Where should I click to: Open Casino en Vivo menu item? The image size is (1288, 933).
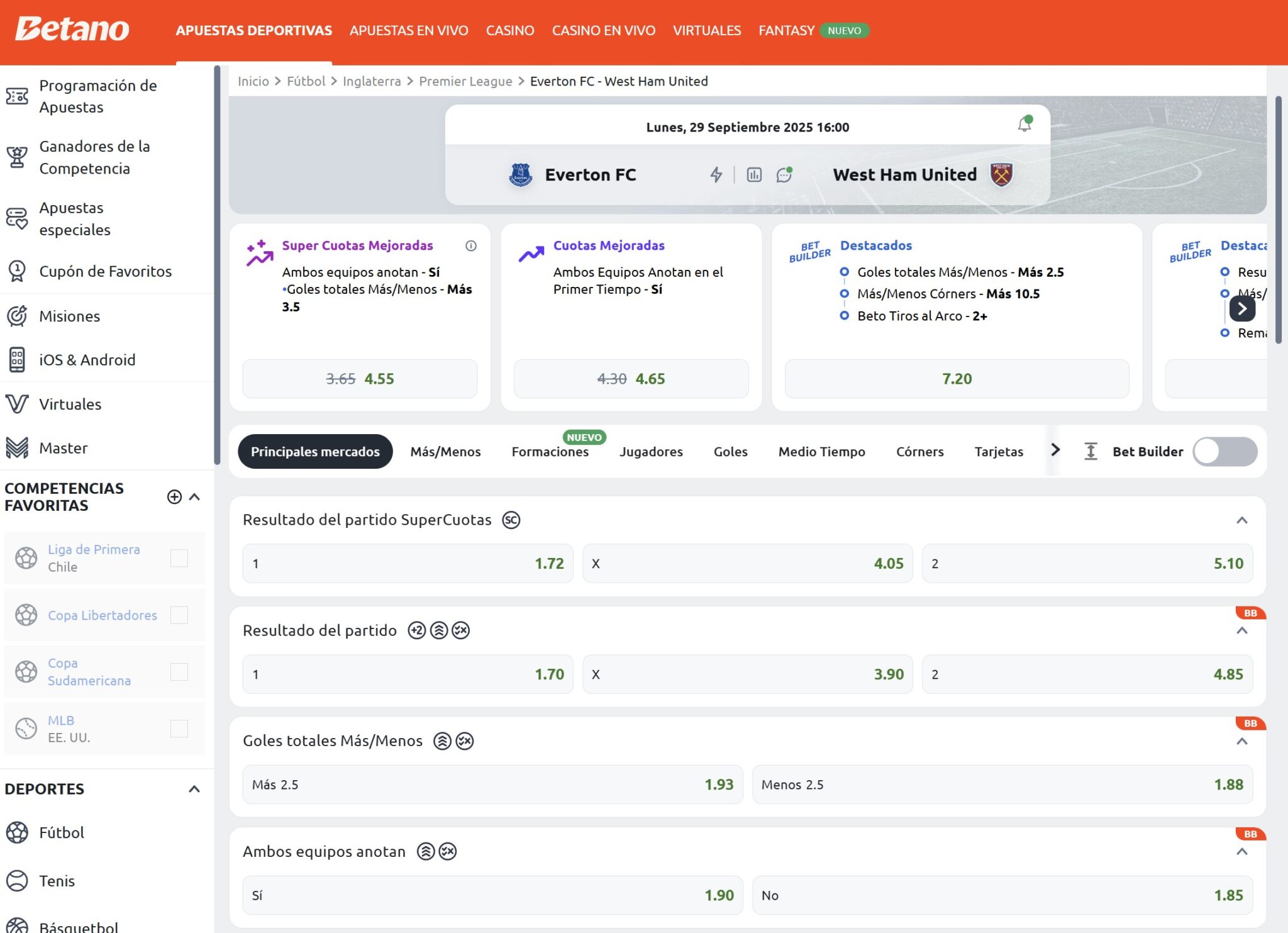pos(603,30)
